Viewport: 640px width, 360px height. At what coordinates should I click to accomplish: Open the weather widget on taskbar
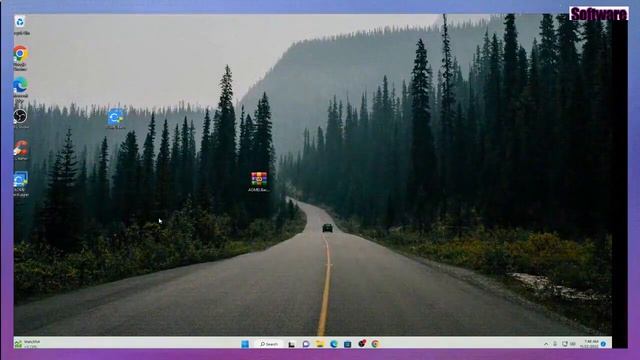pos(27,344)
